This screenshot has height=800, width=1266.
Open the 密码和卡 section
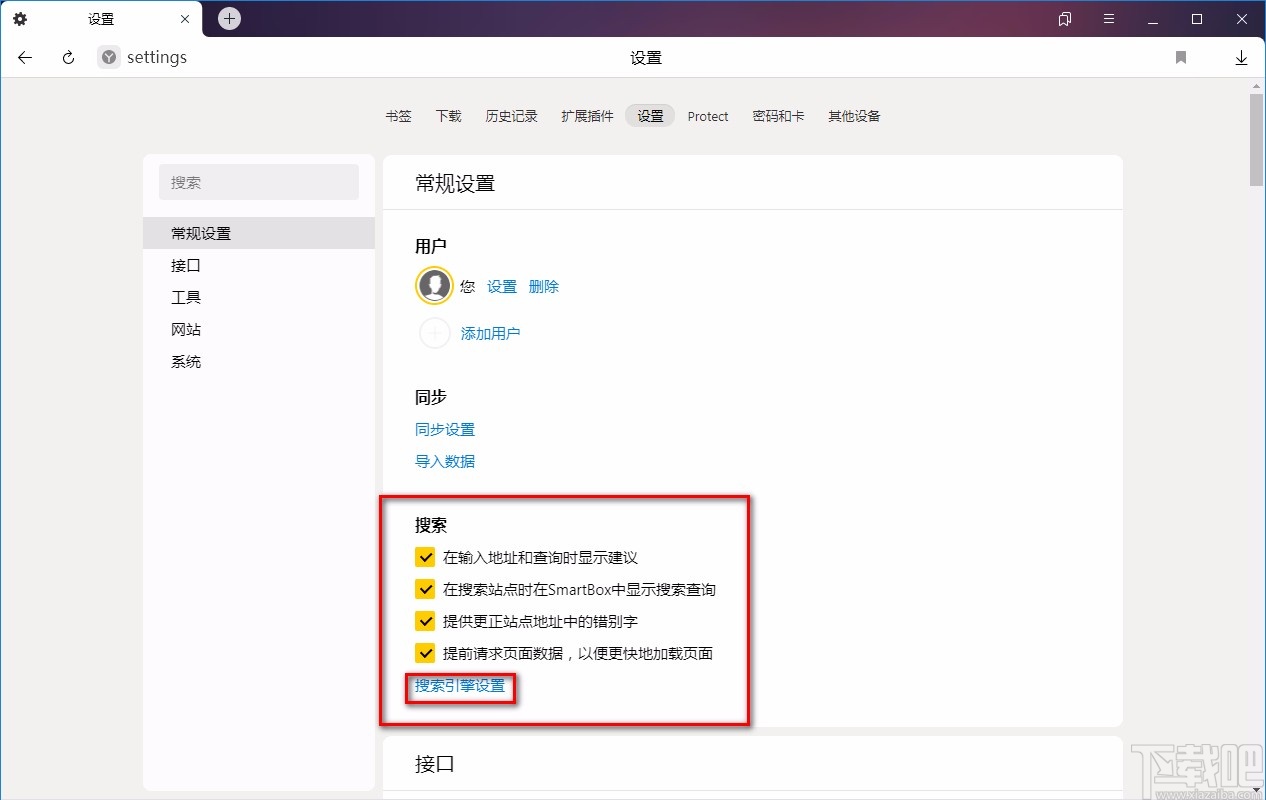[x=779, y=116]
